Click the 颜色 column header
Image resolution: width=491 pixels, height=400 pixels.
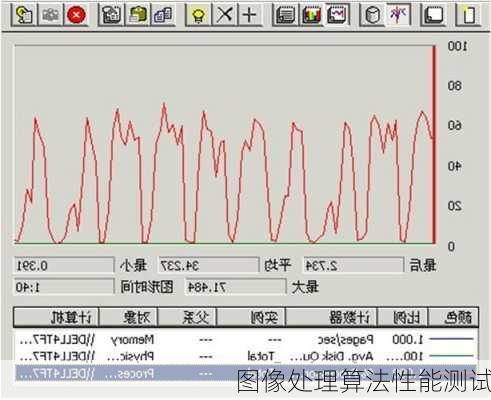[454, 317]
